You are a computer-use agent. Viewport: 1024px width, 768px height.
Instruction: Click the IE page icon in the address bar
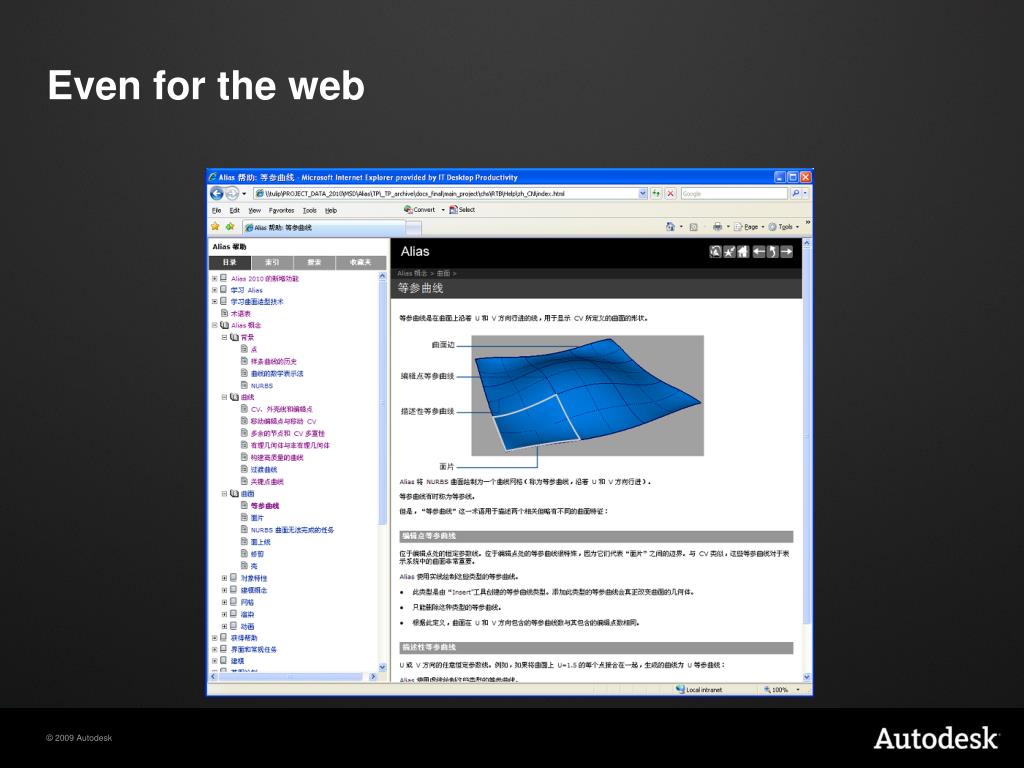(260, 193)
